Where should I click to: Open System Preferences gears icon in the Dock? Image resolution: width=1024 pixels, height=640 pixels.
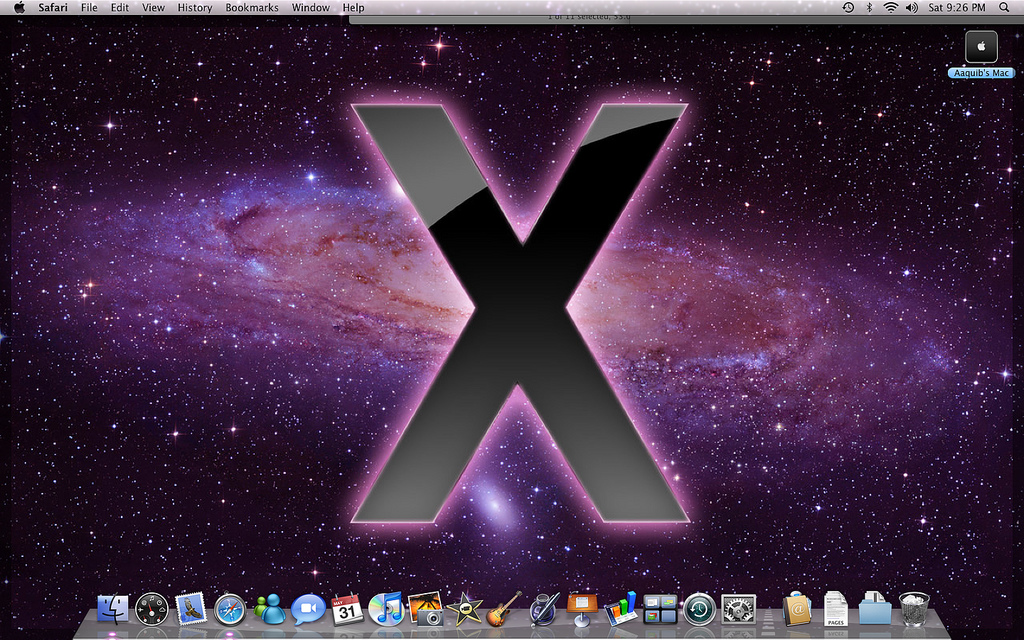[x=739, y=609]
